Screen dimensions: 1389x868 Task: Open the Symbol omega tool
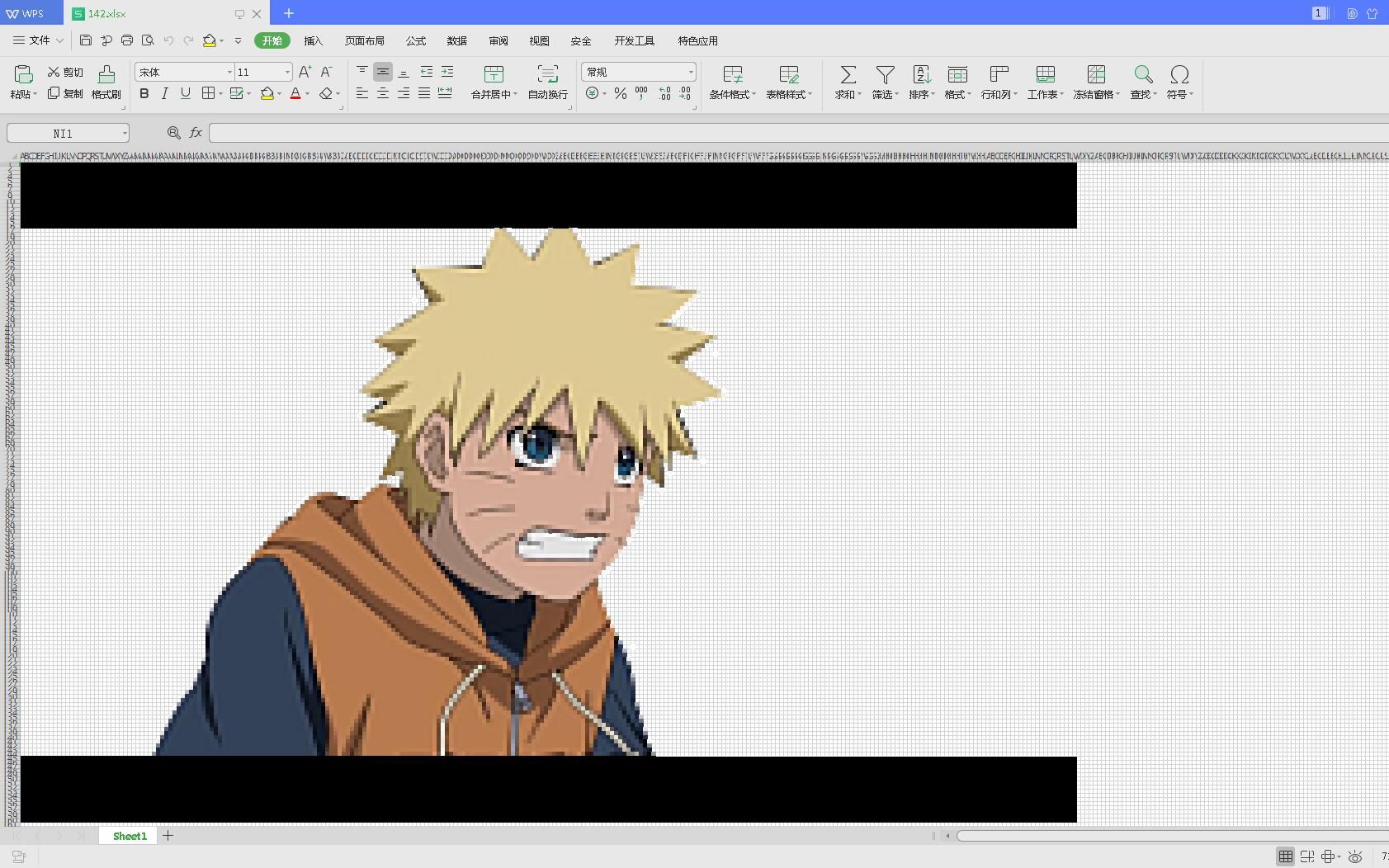(1179, 75)
